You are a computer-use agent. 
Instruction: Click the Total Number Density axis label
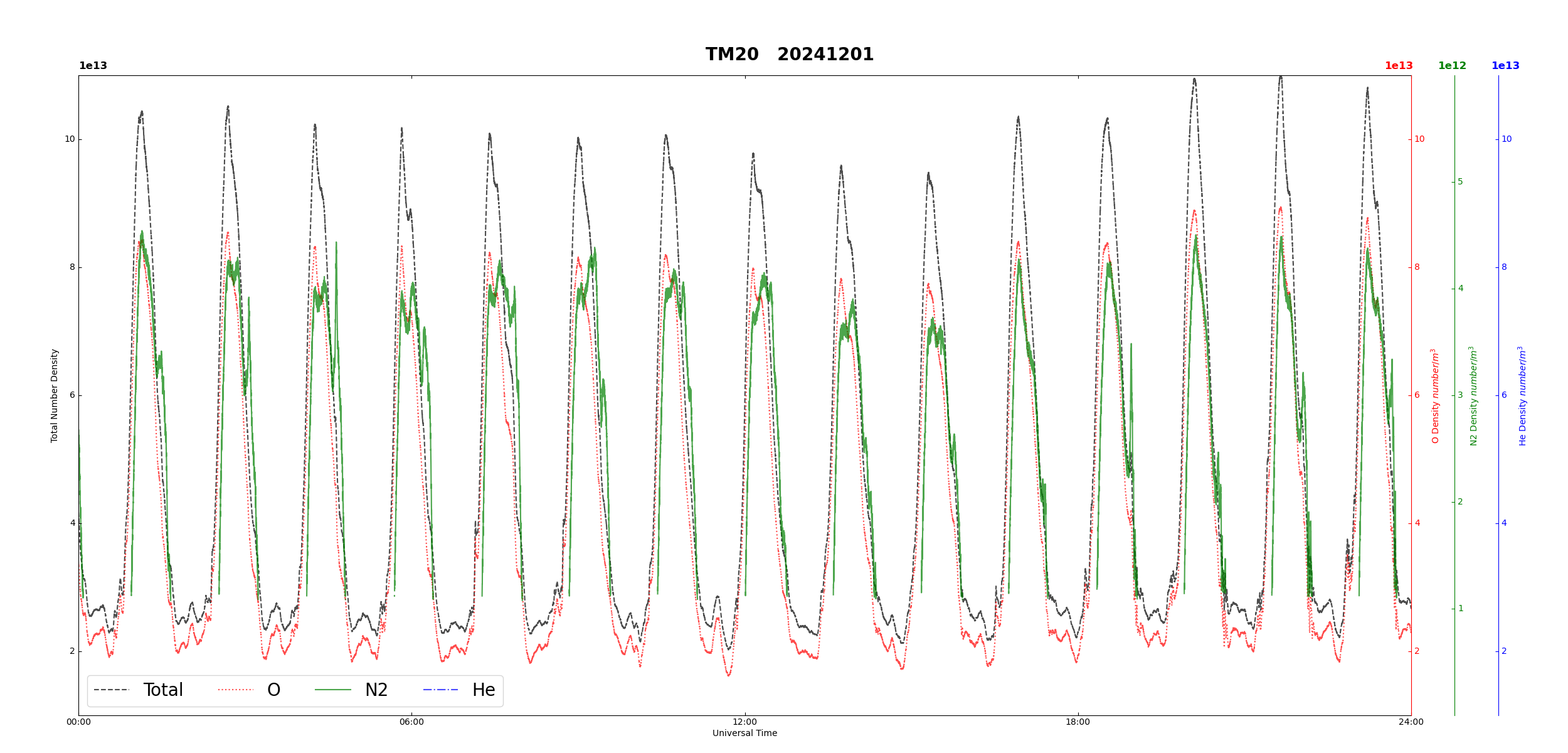pos(55,395)
